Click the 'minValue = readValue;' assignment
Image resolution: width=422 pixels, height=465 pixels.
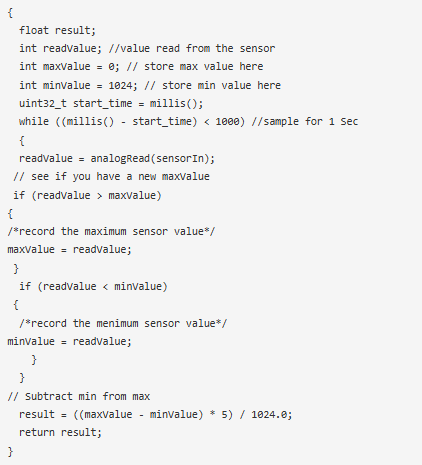pos(69,341)
